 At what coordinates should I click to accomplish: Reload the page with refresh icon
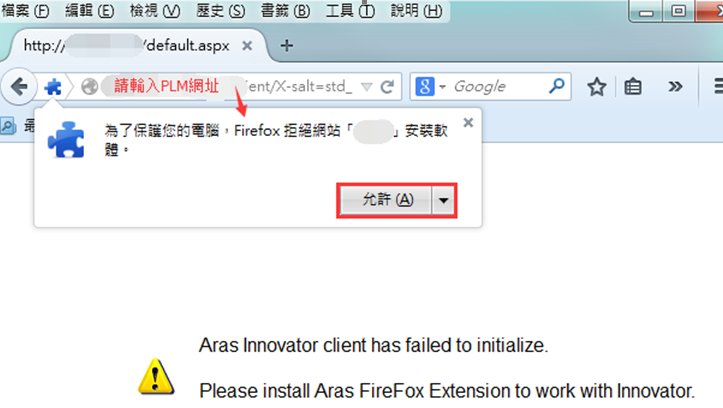(x=387, y=87)
